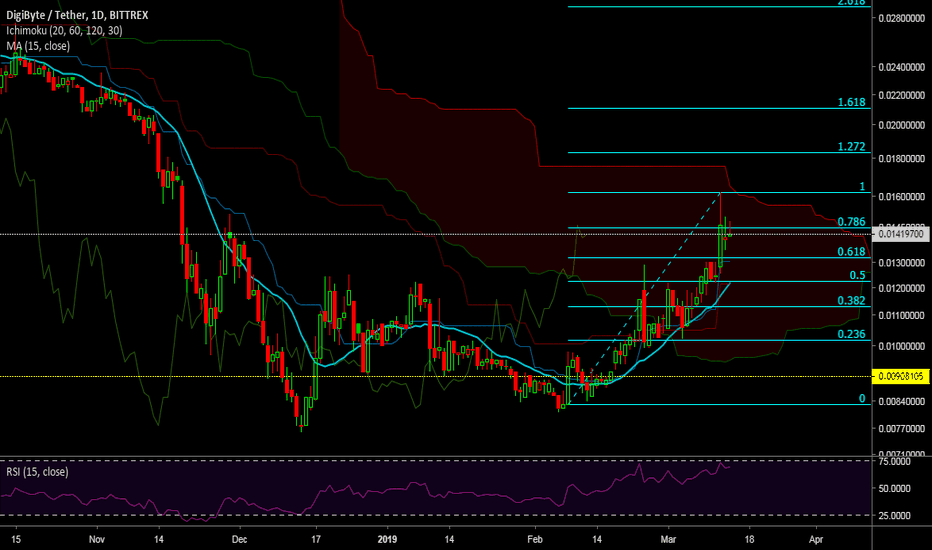Image resolution: width=932 pixels, height=550 pixels.
Task: Click the DigiByte / Tether chart title
Action: pos(77,15)
